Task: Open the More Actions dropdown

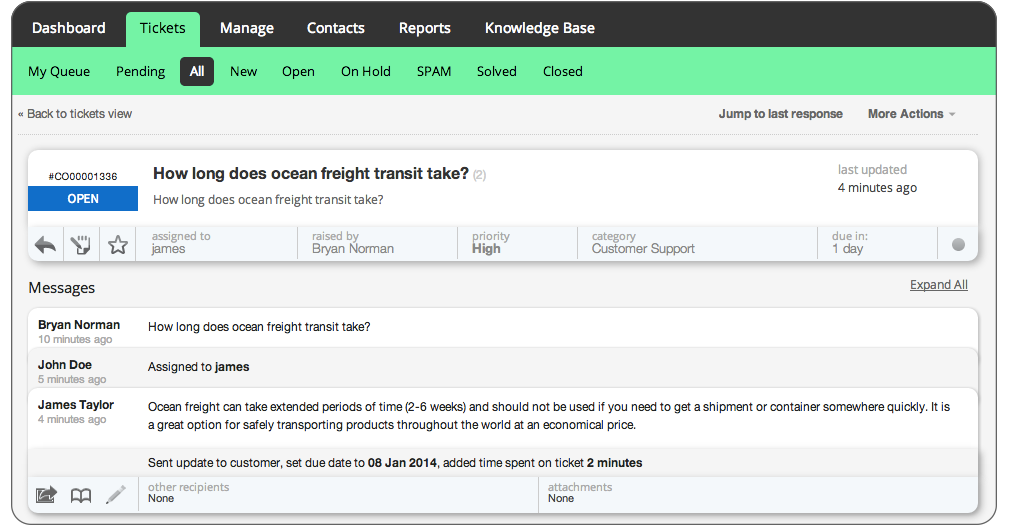Action: (x=912, y=114)
